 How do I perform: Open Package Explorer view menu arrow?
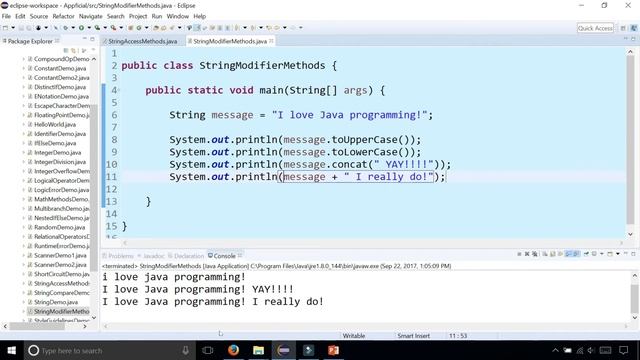(93, 50)
